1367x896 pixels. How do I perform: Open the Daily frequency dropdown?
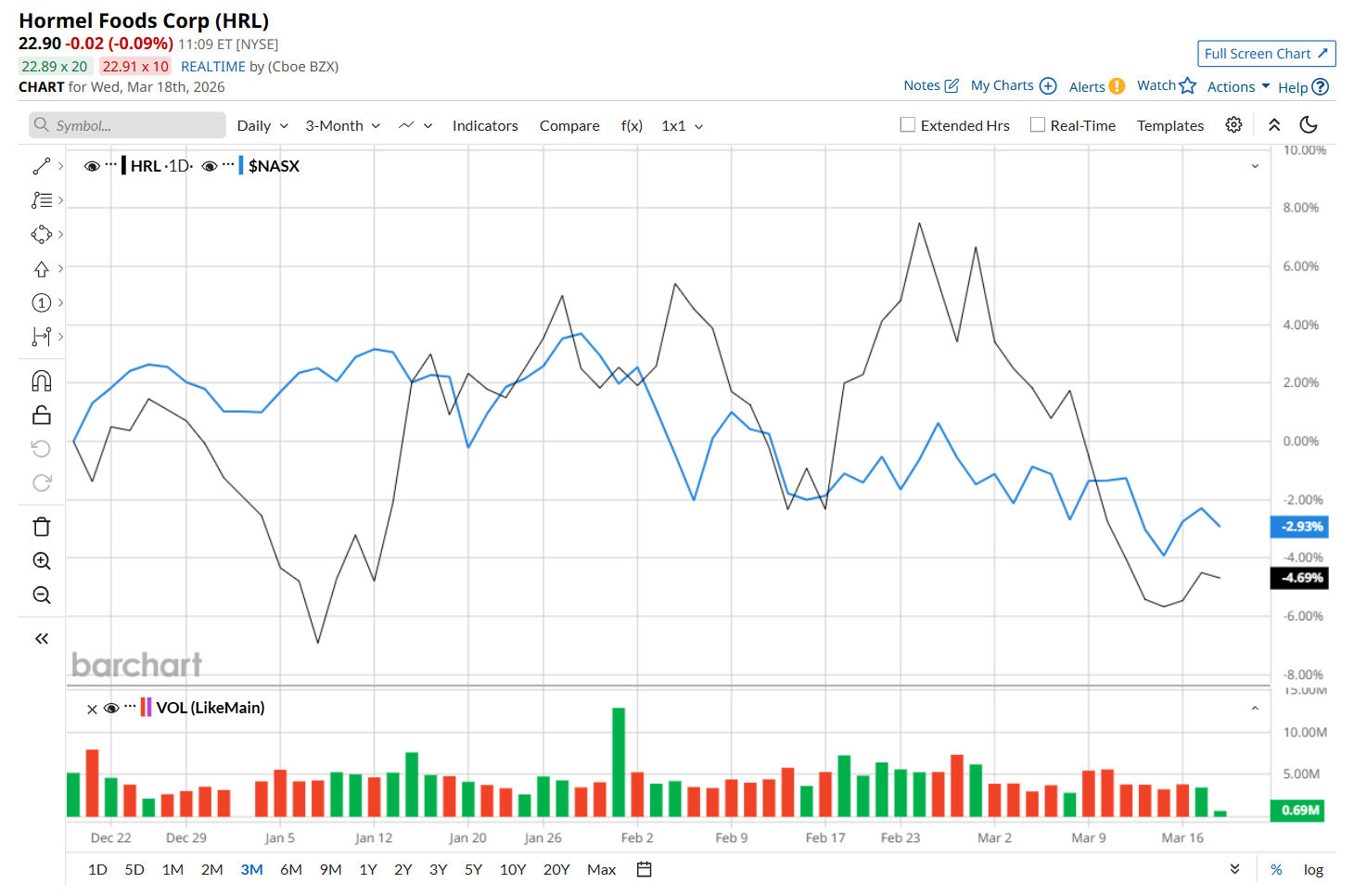pyautogui.click(x=262, y=125)
